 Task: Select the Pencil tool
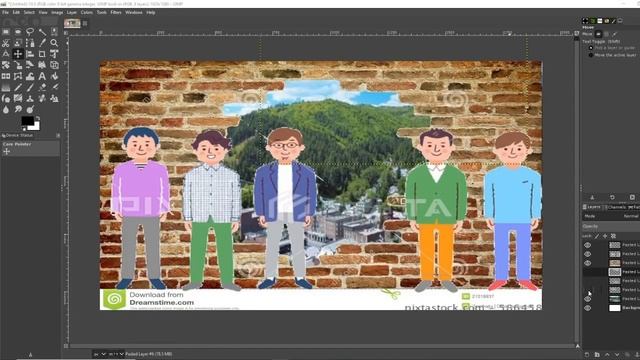(18, 87)
